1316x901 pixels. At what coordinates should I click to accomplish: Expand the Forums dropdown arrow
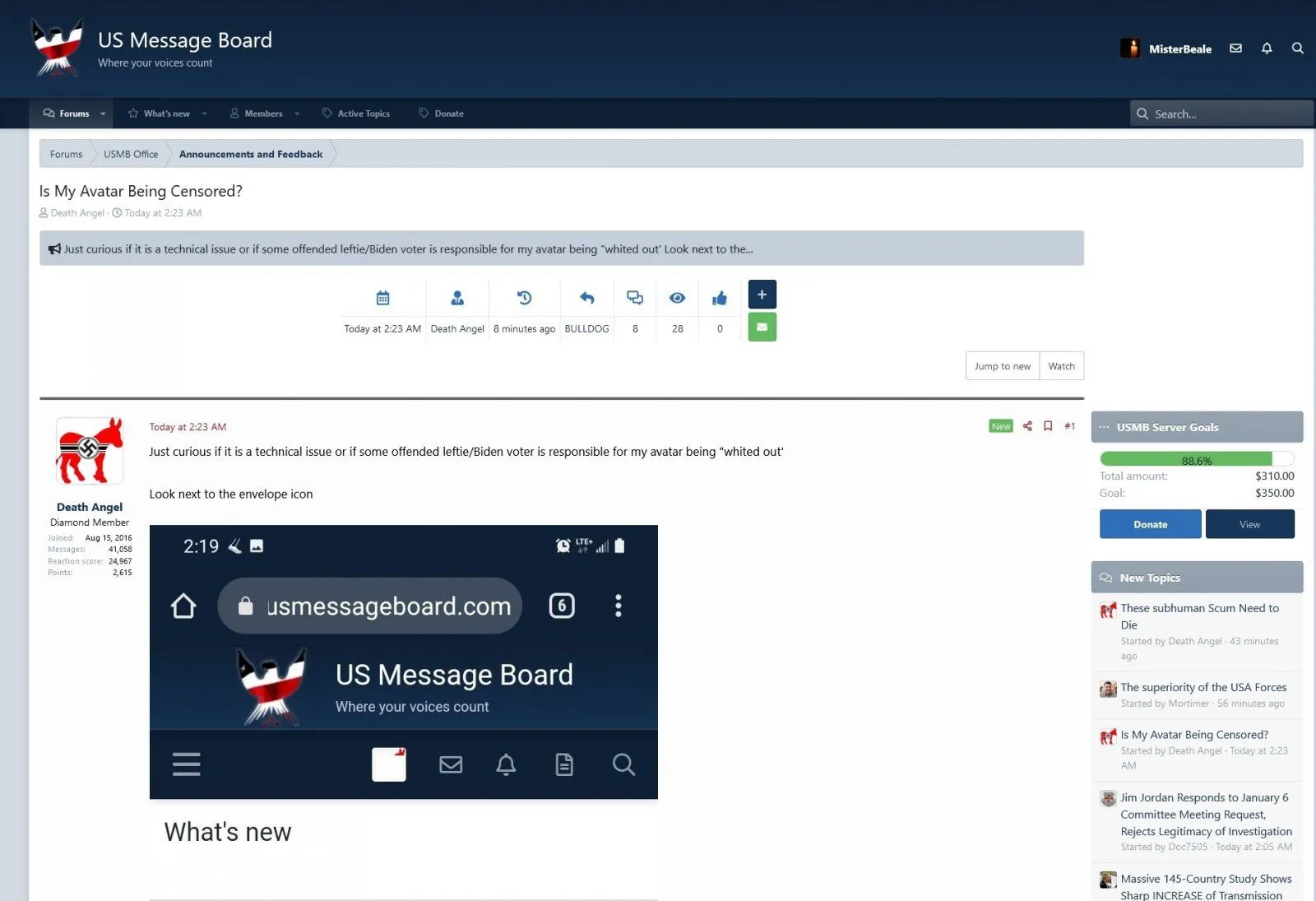click(103, 114)
